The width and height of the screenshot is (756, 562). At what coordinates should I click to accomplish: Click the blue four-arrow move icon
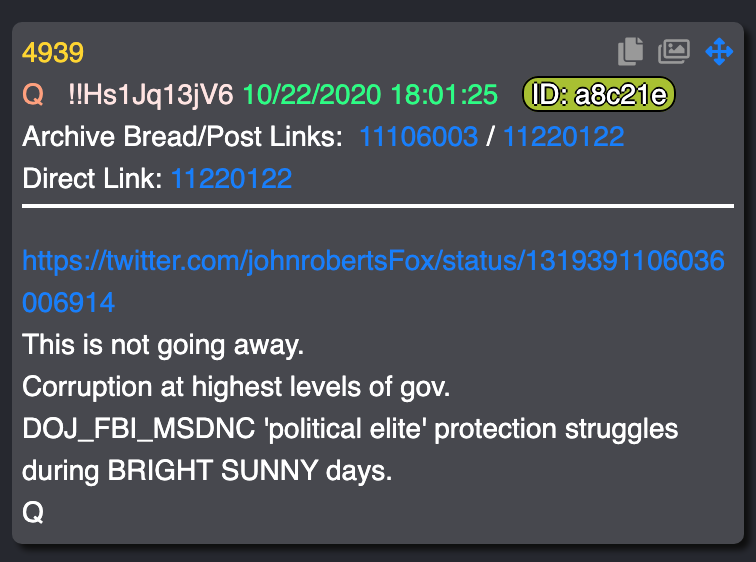[719, 51]
